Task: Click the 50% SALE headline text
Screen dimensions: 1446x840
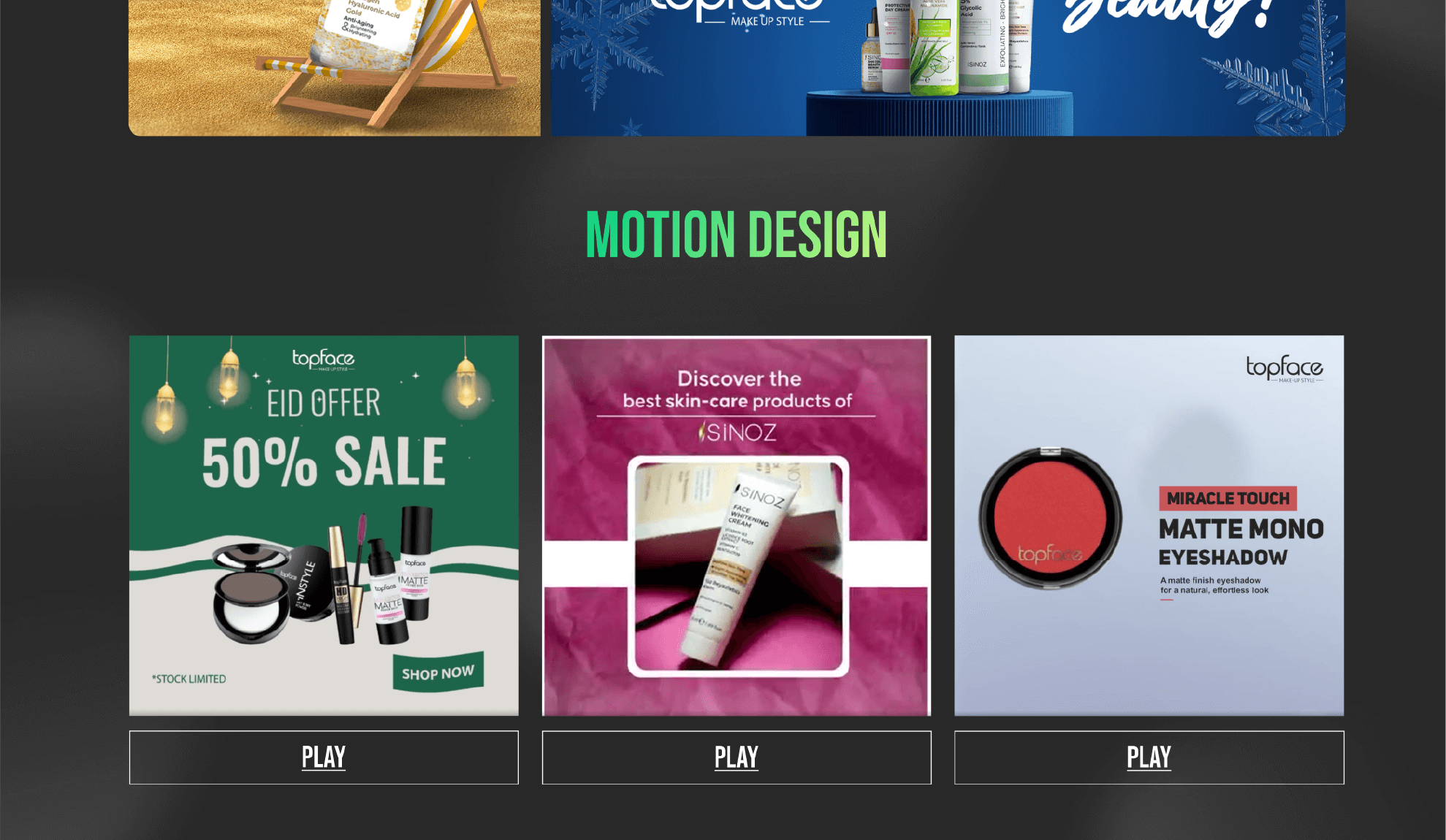Action: 324,462
